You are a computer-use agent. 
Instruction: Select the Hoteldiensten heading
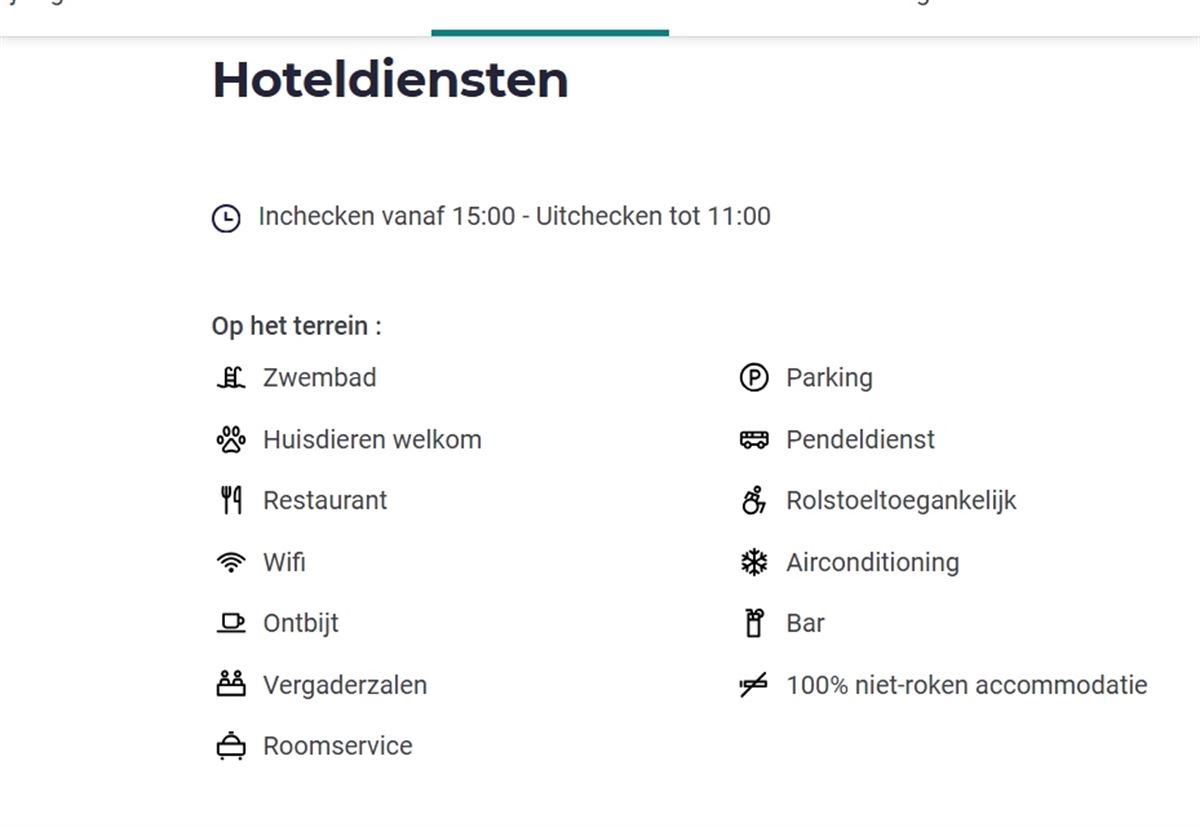pyautogui.click(x=389, y=80)
